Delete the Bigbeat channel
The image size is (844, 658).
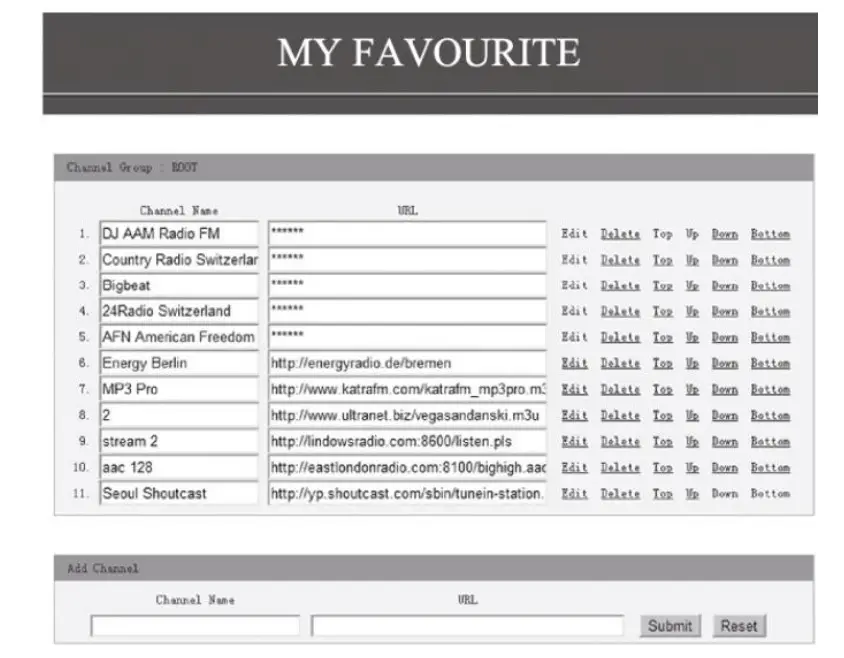620,286
